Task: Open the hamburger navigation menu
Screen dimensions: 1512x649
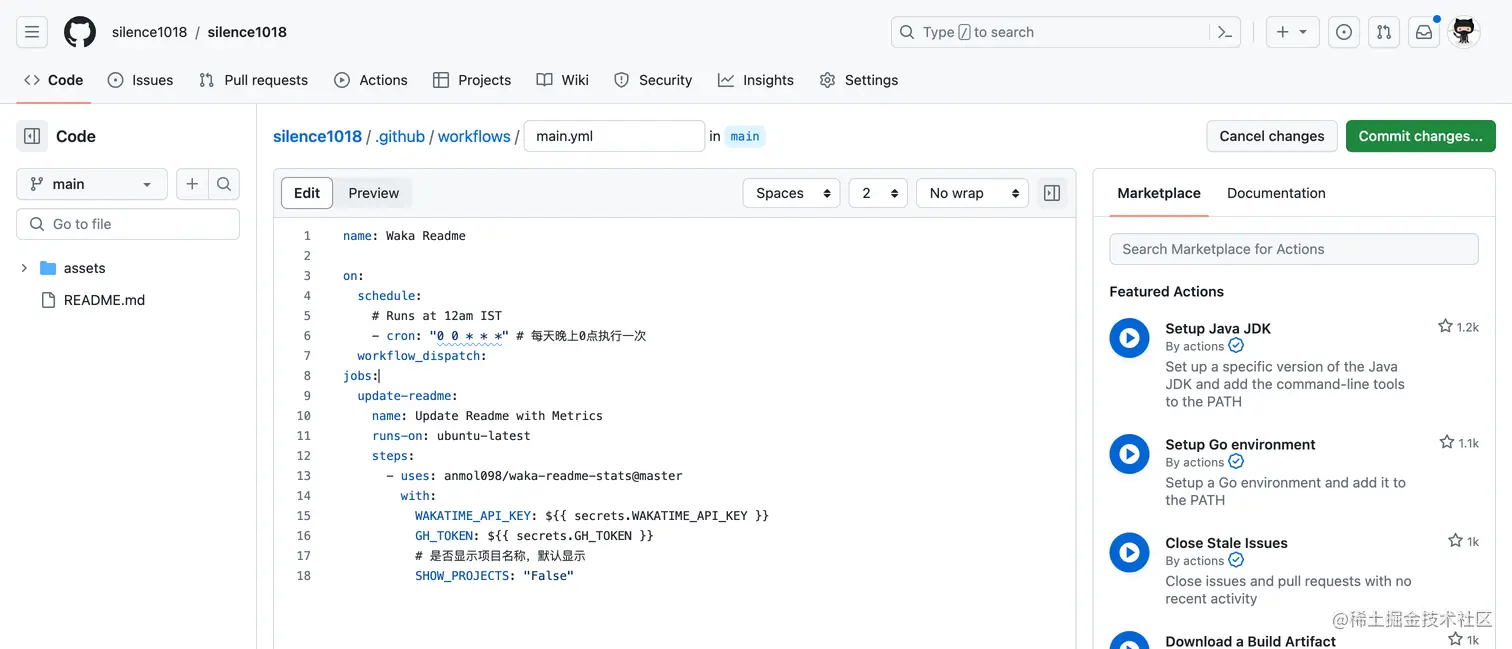Action: (x=32, y=32)
